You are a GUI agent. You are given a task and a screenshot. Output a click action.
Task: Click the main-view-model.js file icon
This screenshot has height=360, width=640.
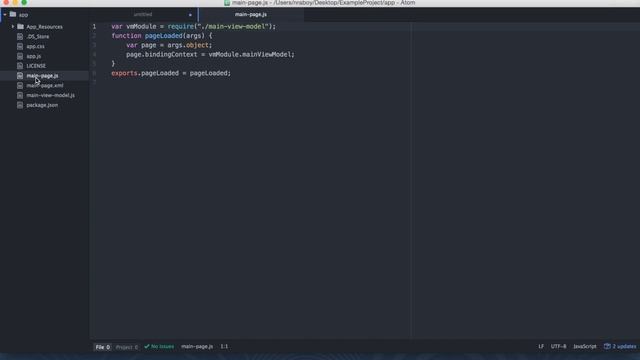[x=20, y=95]
